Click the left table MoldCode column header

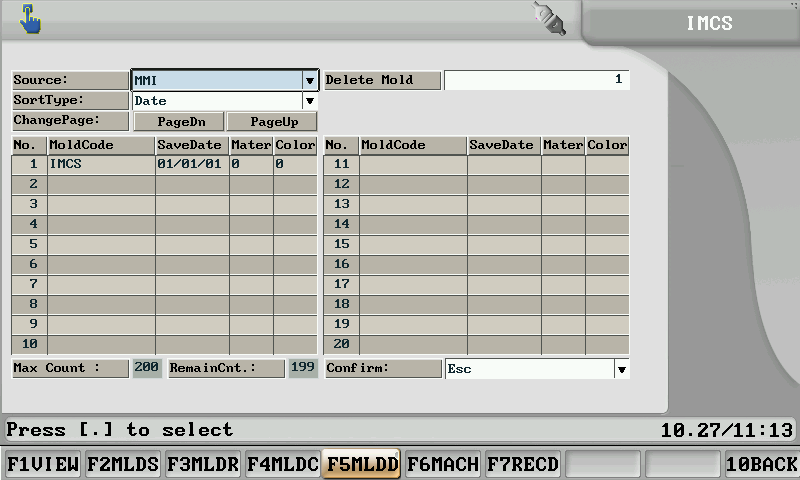coord(102,145)
